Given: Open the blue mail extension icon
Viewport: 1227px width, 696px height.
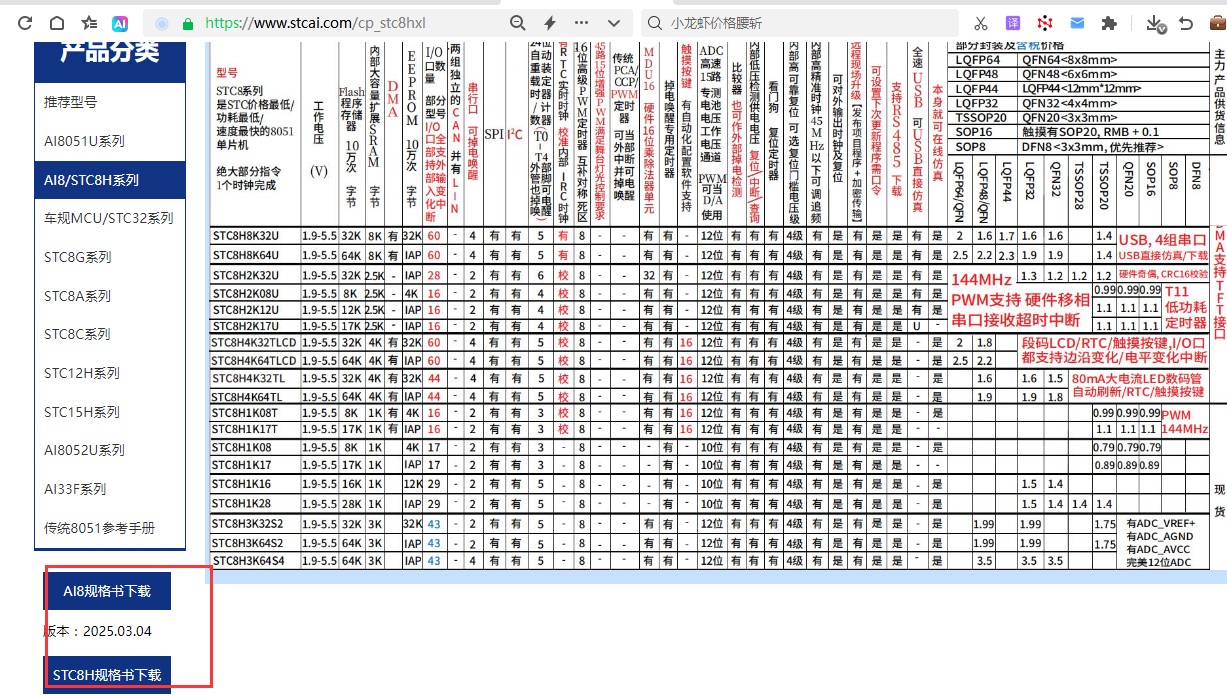Looking at the screenshot, I should (x=1077, y=22).
